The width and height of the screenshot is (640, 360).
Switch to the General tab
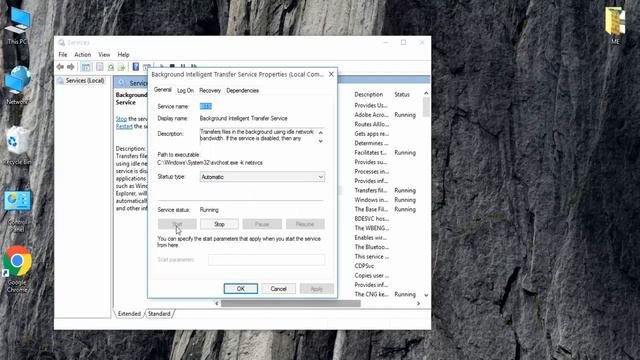162,90
